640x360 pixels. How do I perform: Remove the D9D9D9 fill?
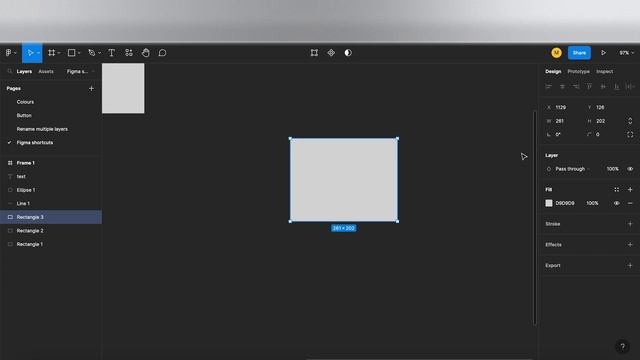[630, 203]
